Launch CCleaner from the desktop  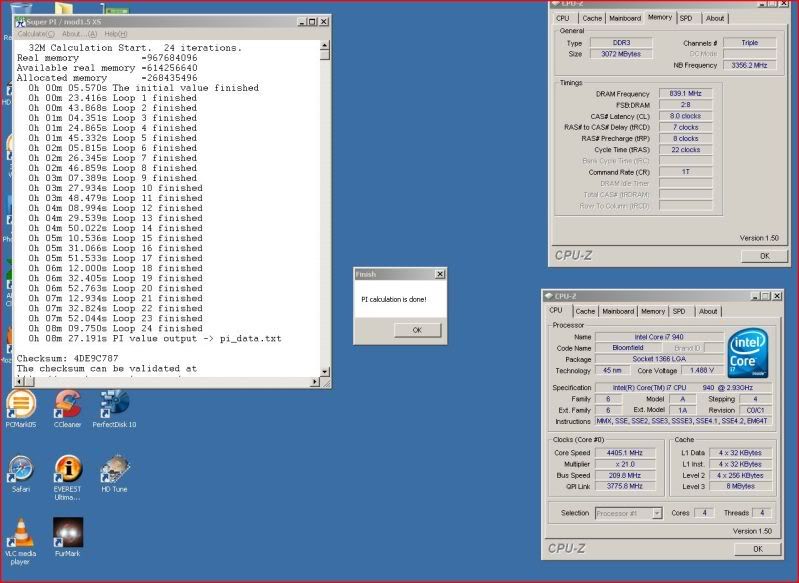[x=67, y=409]
